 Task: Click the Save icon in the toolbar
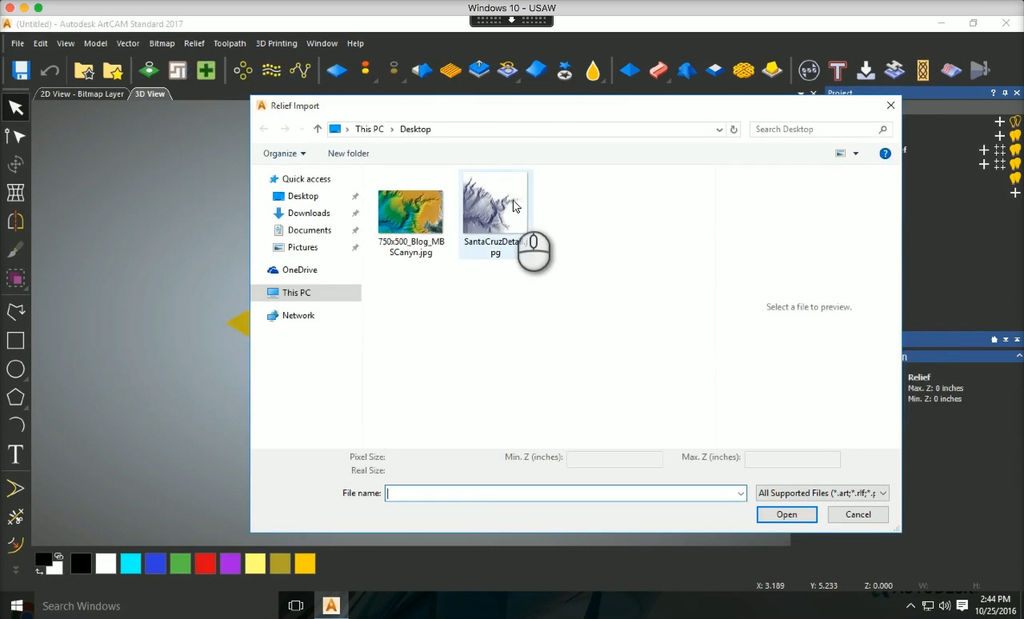[x=21, y=70]
